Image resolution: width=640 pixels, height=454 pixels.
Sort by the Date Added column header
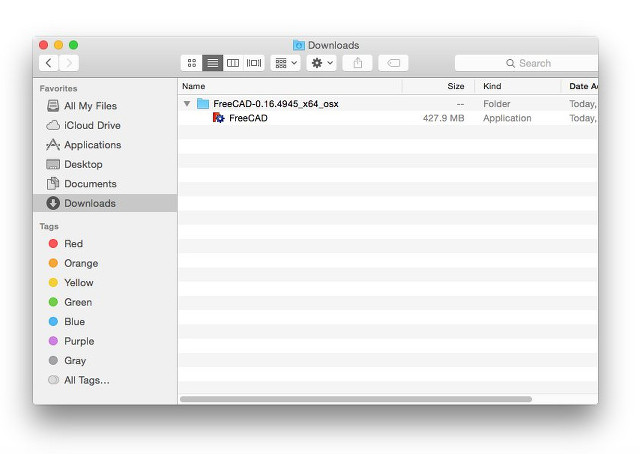[x=580, y=86]
